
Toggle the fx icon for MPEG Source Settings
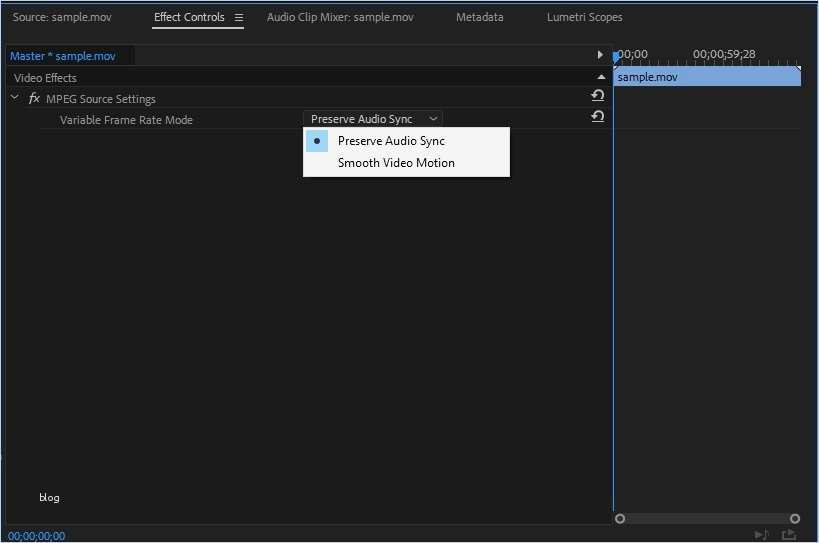[34, 98]
